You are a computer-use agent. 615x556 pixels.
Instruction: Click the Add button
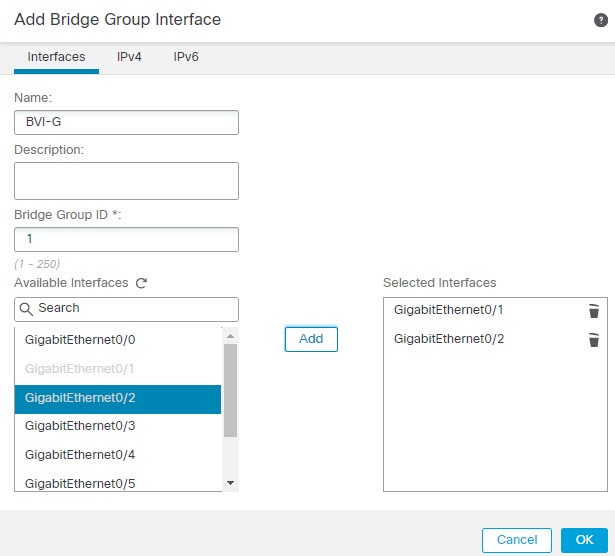click(x=311, y=339)
